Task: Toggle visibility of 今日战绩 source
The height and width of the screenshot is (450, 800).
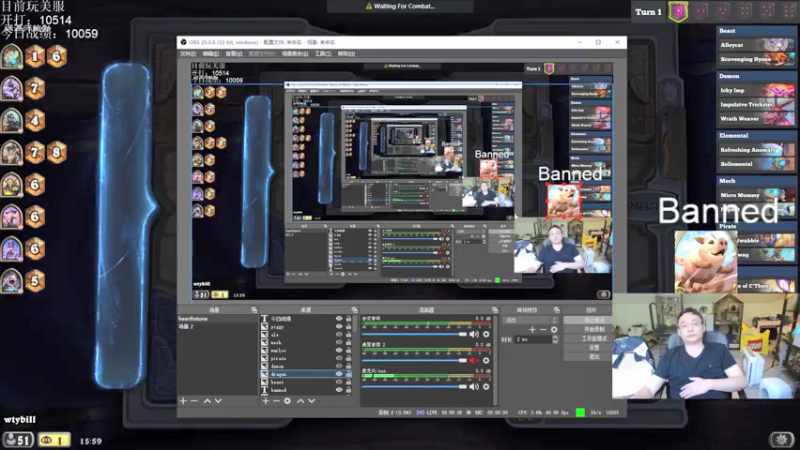Action: [x=339, y=318]
